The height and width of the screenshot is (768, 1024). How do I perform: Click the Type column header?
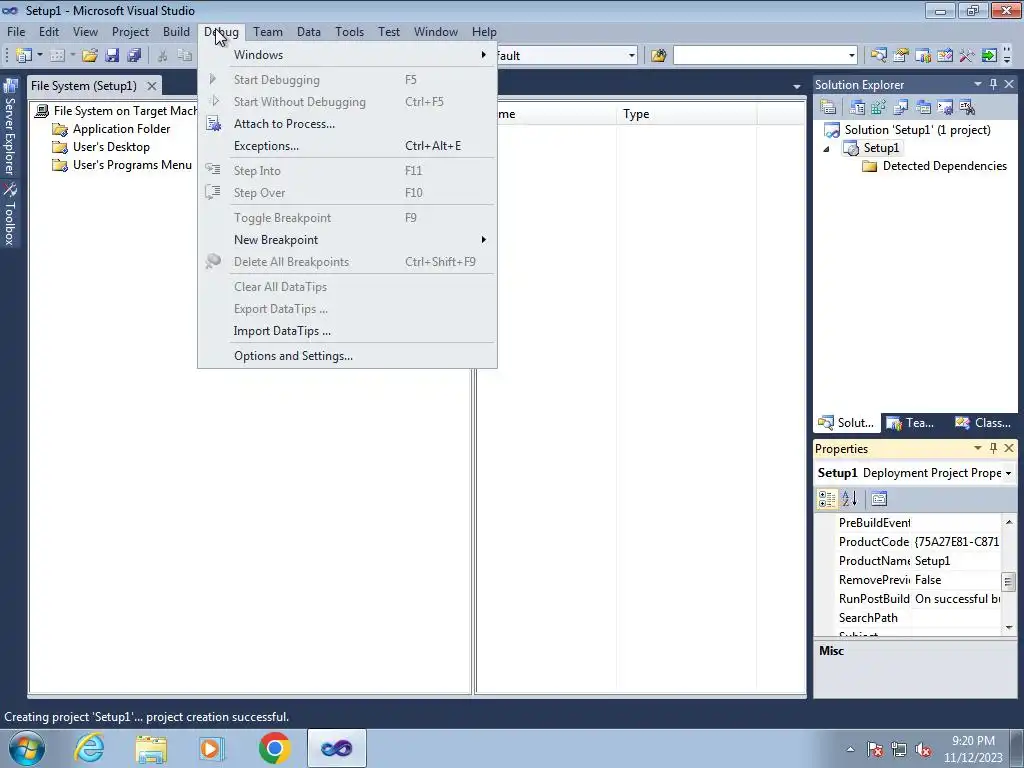[686, 114]
